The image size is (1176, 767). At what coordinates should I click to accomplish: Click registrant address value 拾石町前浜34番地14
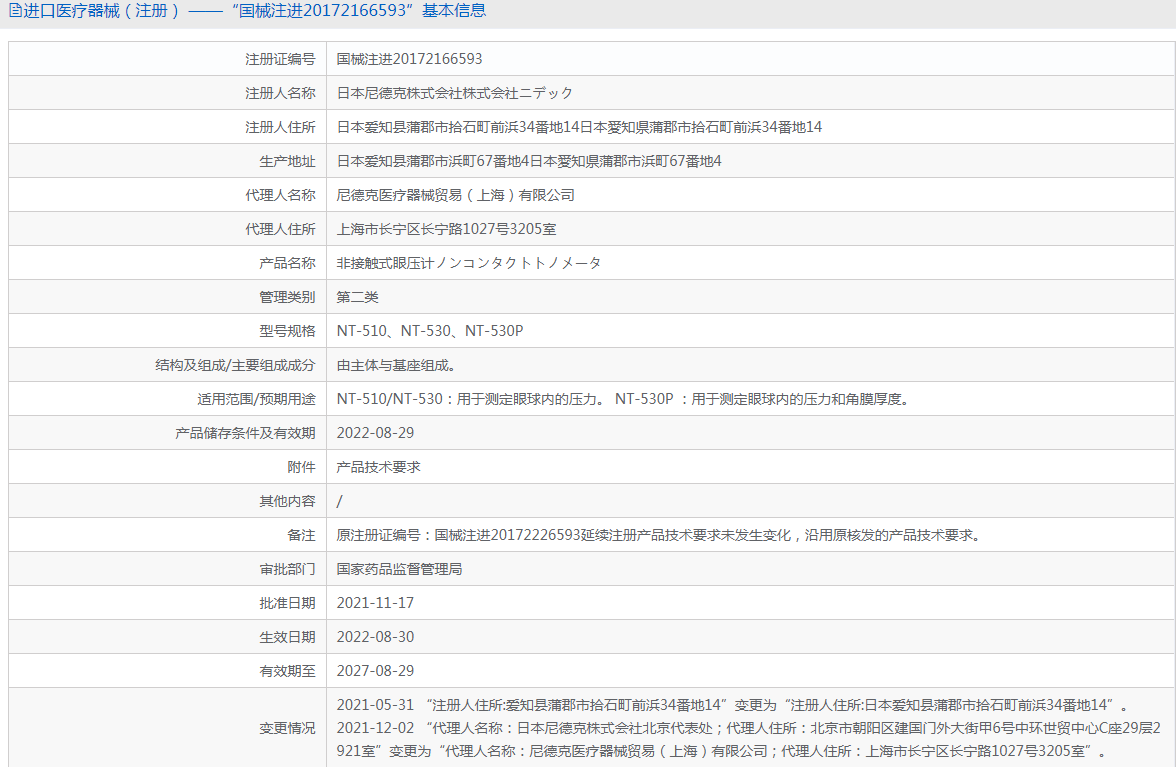579,127
